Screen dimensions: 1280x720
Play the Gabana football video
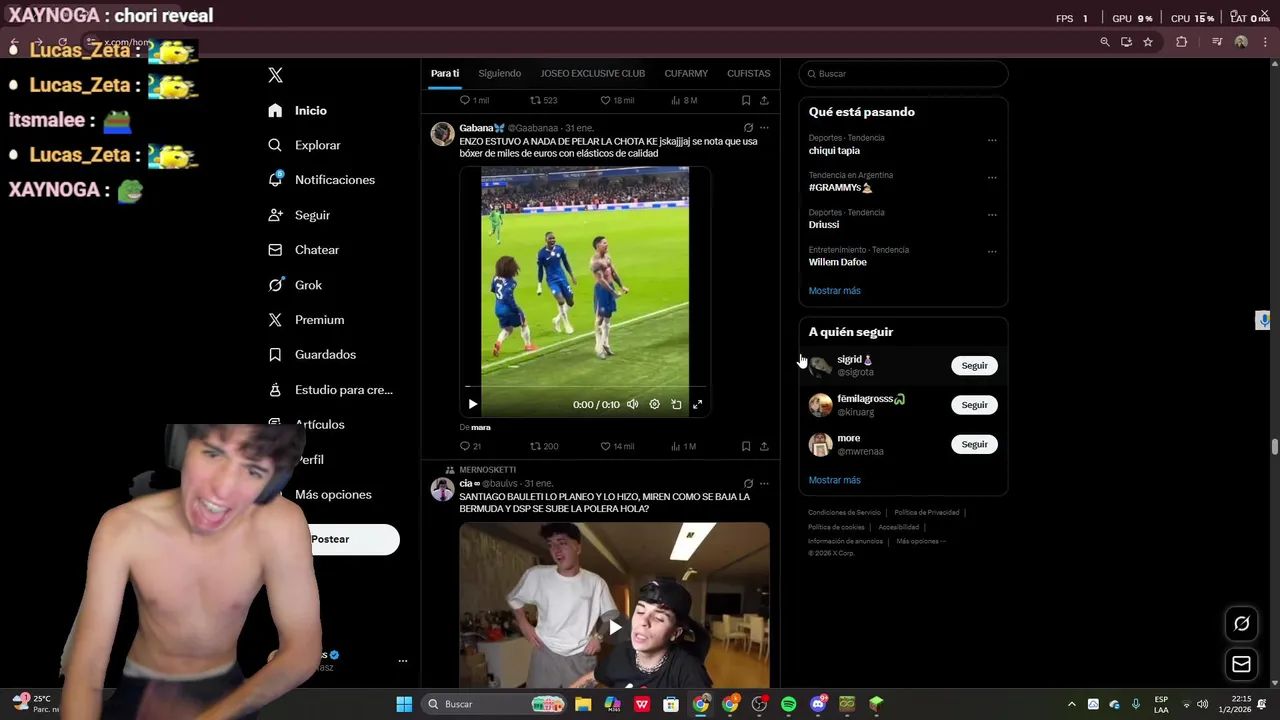click(473, 404)
